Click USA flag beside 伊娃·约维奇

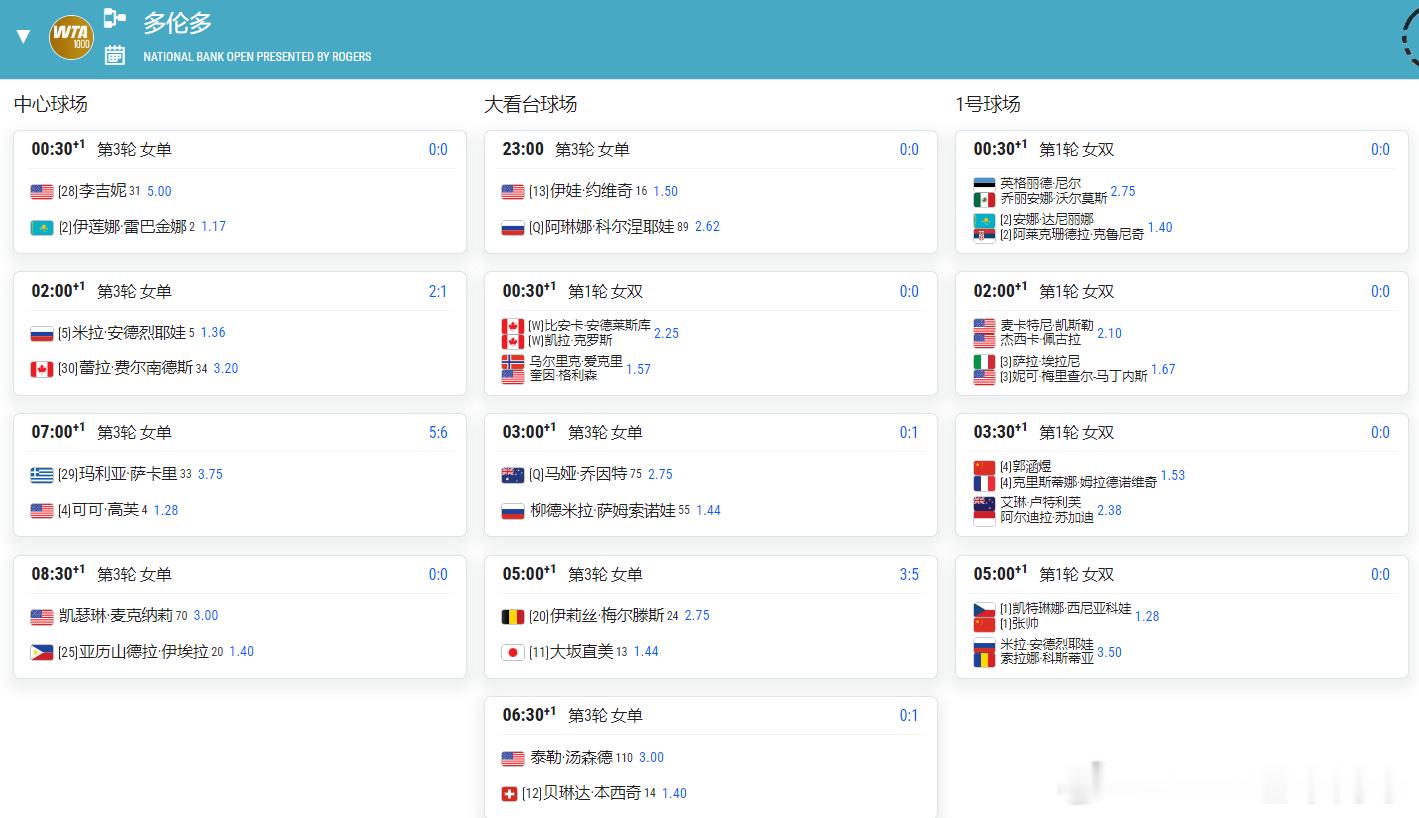[x=513, y=192]
